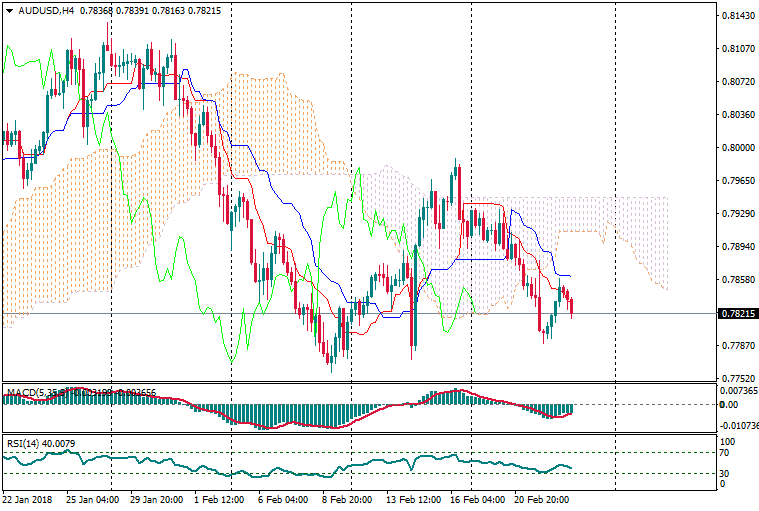Click the RSI scale value 100
Screen dimensions: 759x511
729,440
